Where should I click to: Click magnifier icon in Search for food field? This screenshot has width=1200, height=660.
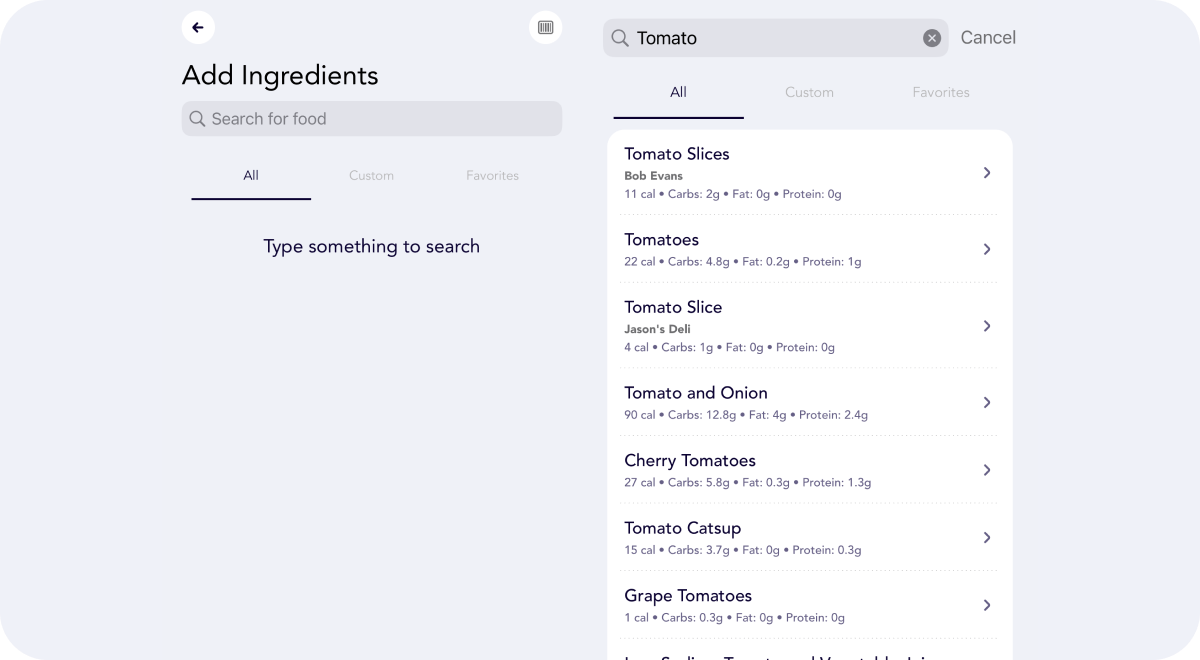(x=197, y=119)
